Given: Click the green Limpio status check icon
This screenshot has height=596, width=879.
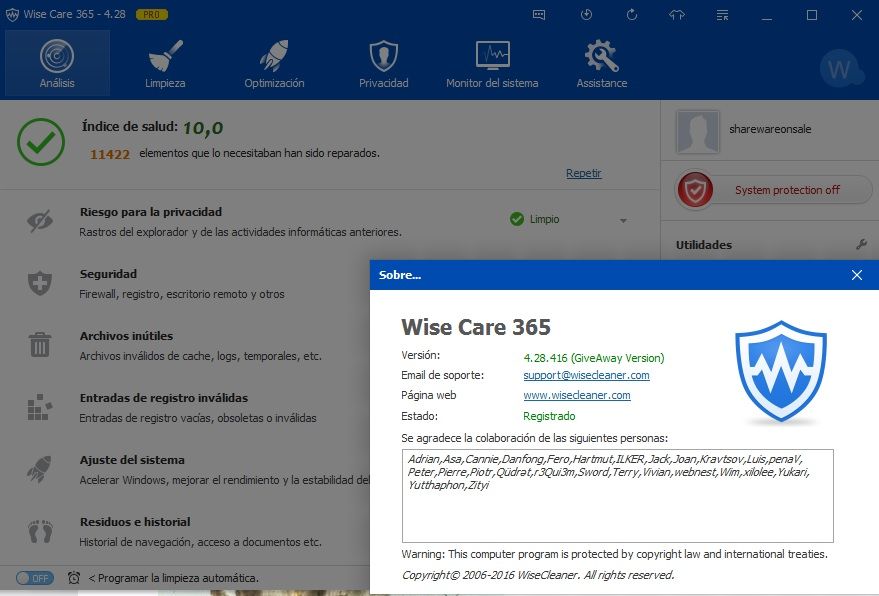Looking at the screenshot, I should pos(517,219).
